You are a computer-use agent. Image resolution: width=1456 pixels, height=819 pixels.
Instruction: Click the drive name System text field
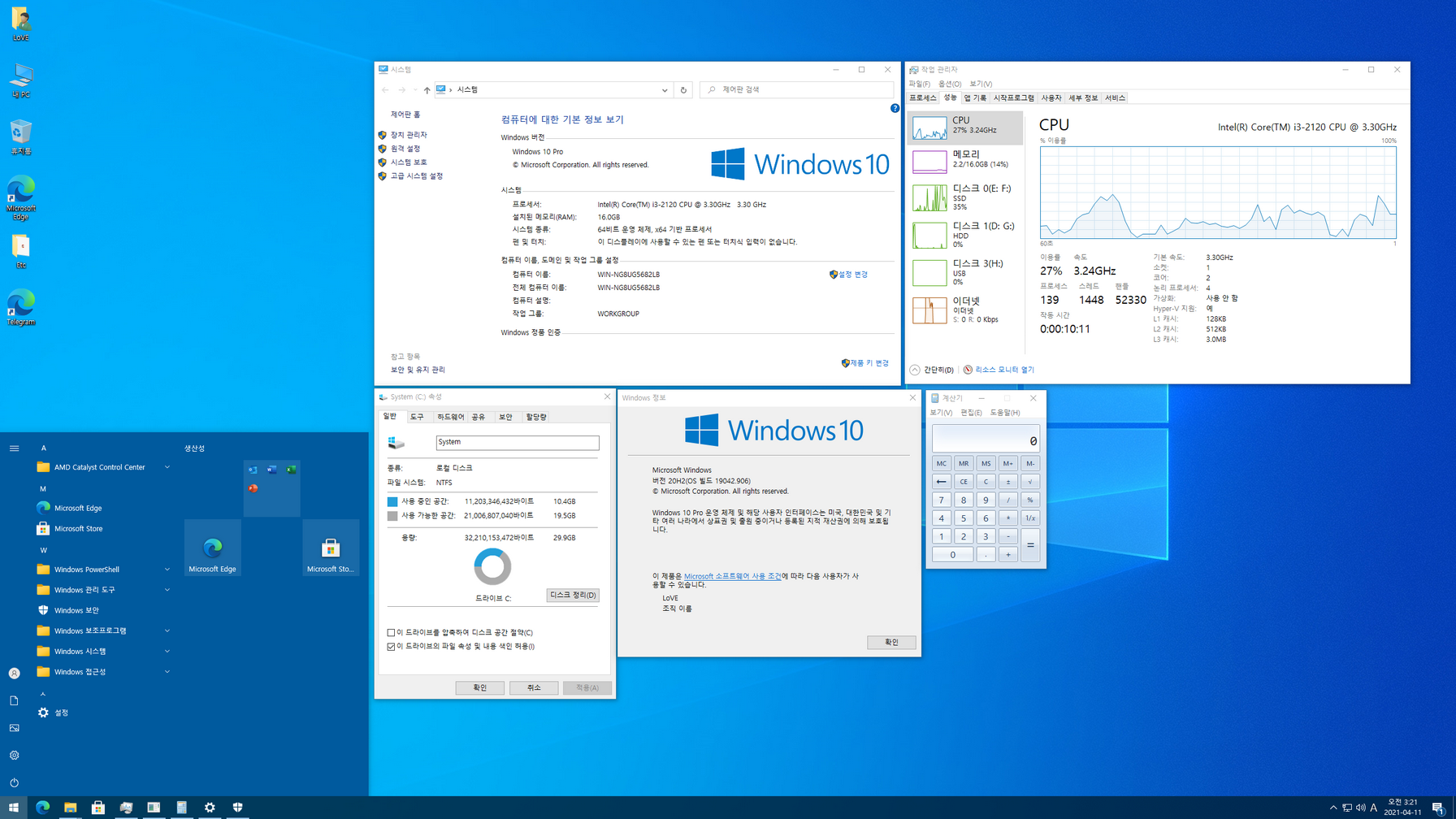pos(518,442)
